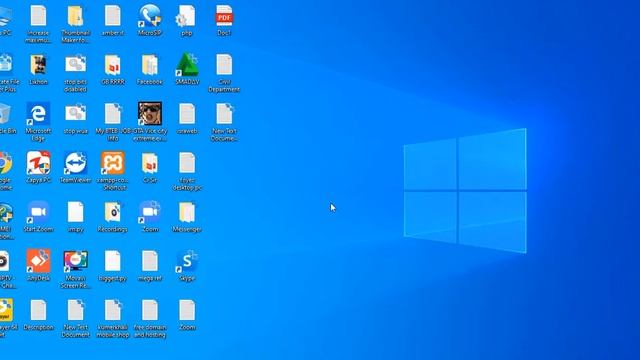Open the Likhon photo folder

pyautogui.click(x=38, y=69)
